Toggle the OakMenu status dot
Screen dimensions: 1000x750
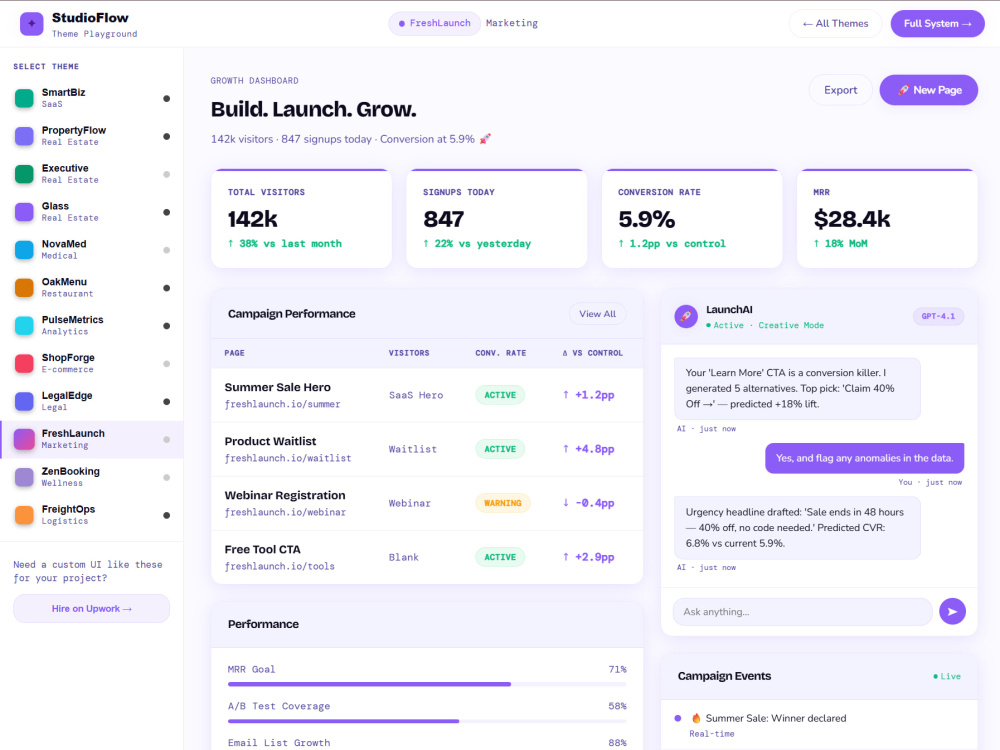pyautogui.click(x=166, y=288)
